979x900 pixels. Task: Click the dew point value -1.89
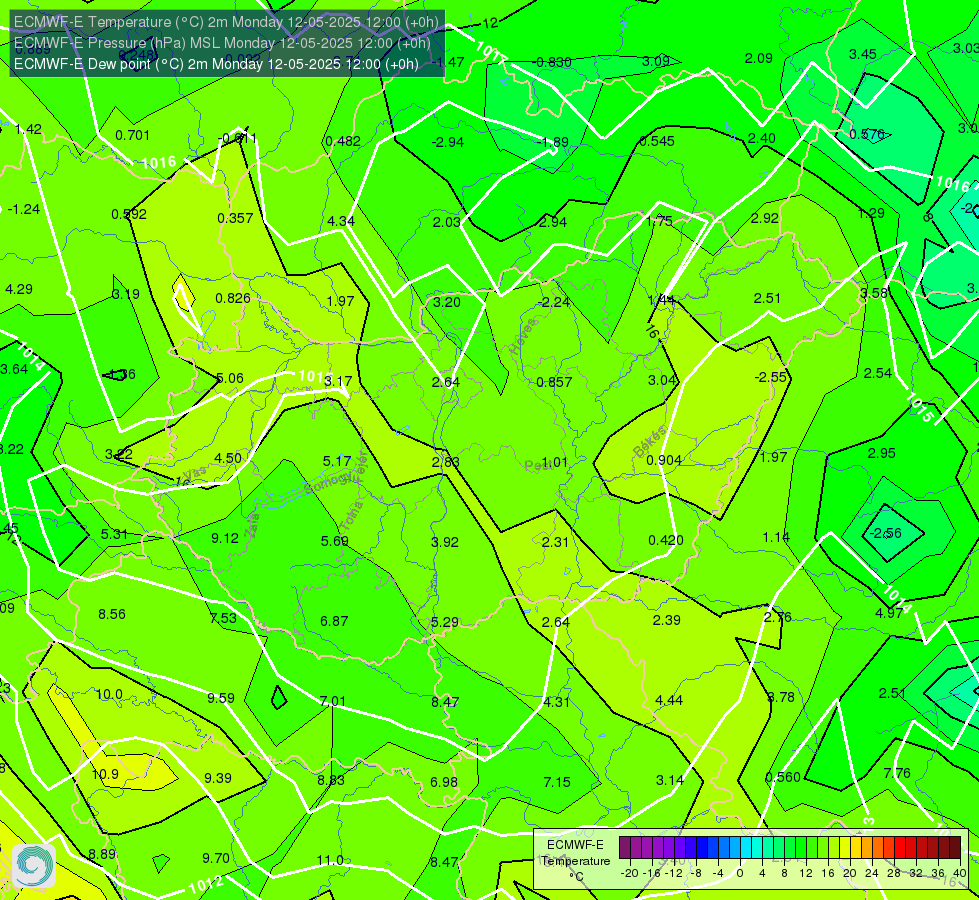pos(553,142)
